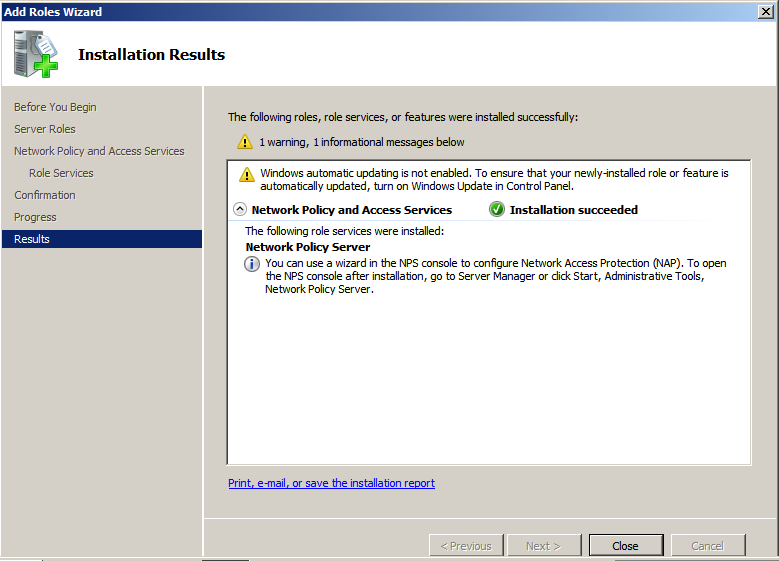
Task: Collapse the Network Policy and Access Services section
Action: tap(240, 209)
